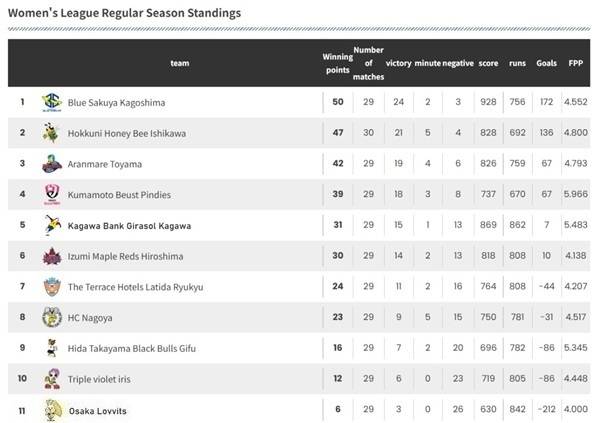
Task: Click the FPP column header
Action: [x=576, y=63]
